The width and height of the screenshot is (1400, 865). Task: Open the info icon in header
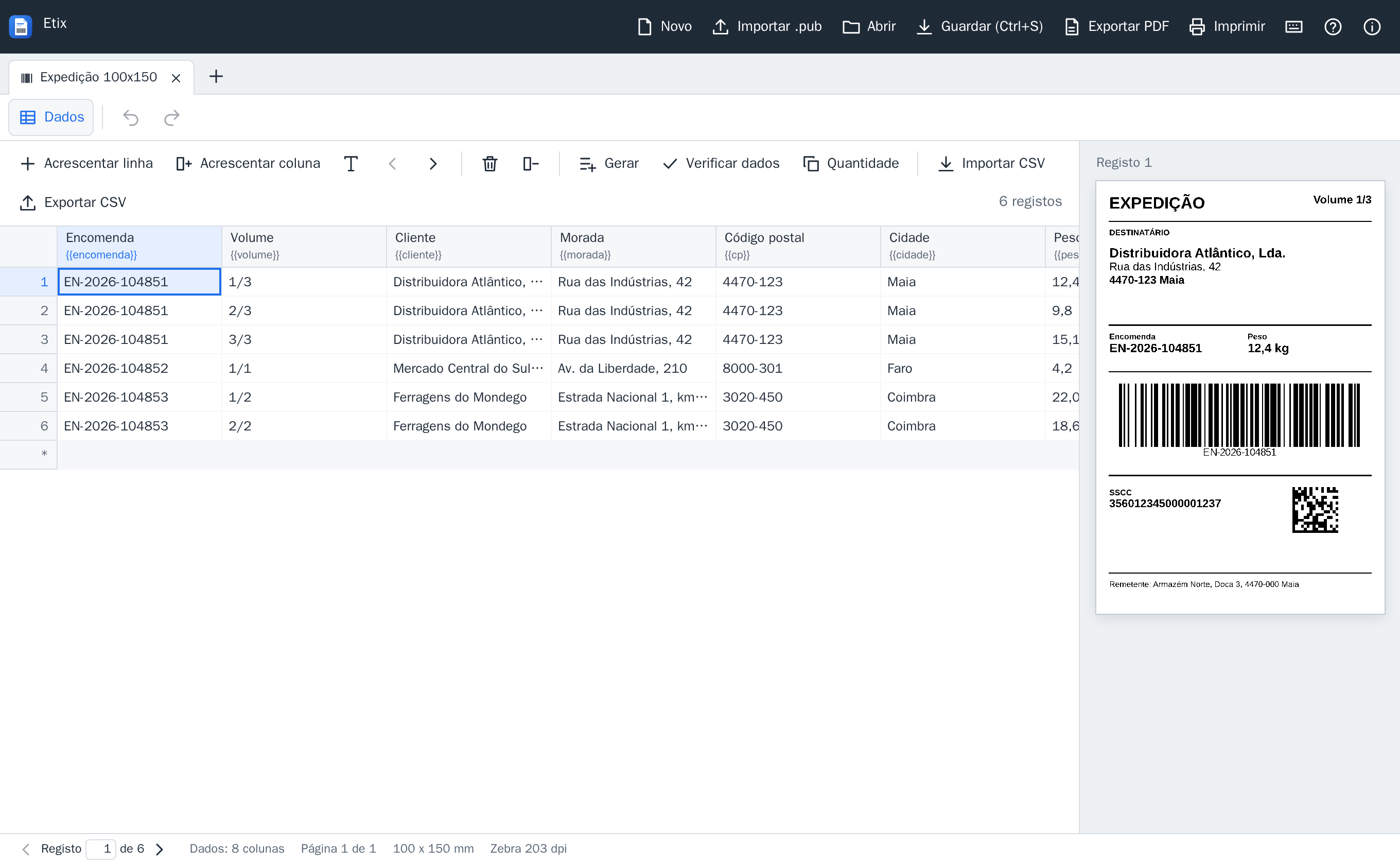coord(1371,26)
